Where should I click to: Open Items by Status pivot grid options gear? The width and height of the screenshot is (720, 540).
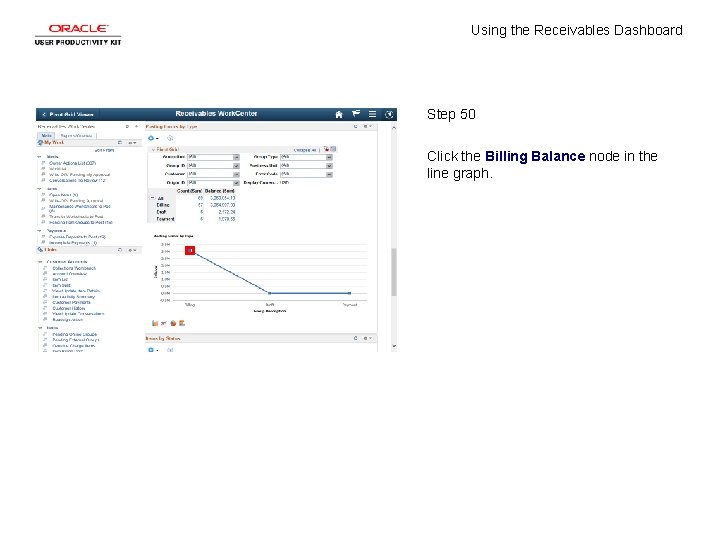pyautogui.click(x=152, y=350)
